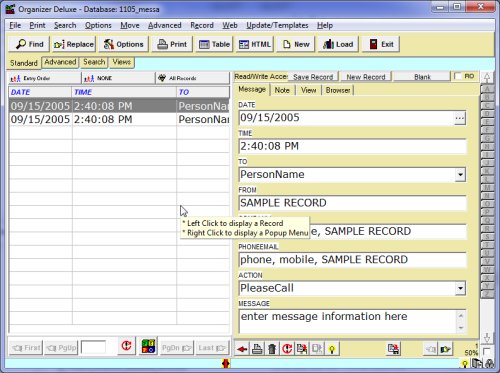
Task: Click the MESSAGE box scroll up arrow
Action: click(461, 315)
